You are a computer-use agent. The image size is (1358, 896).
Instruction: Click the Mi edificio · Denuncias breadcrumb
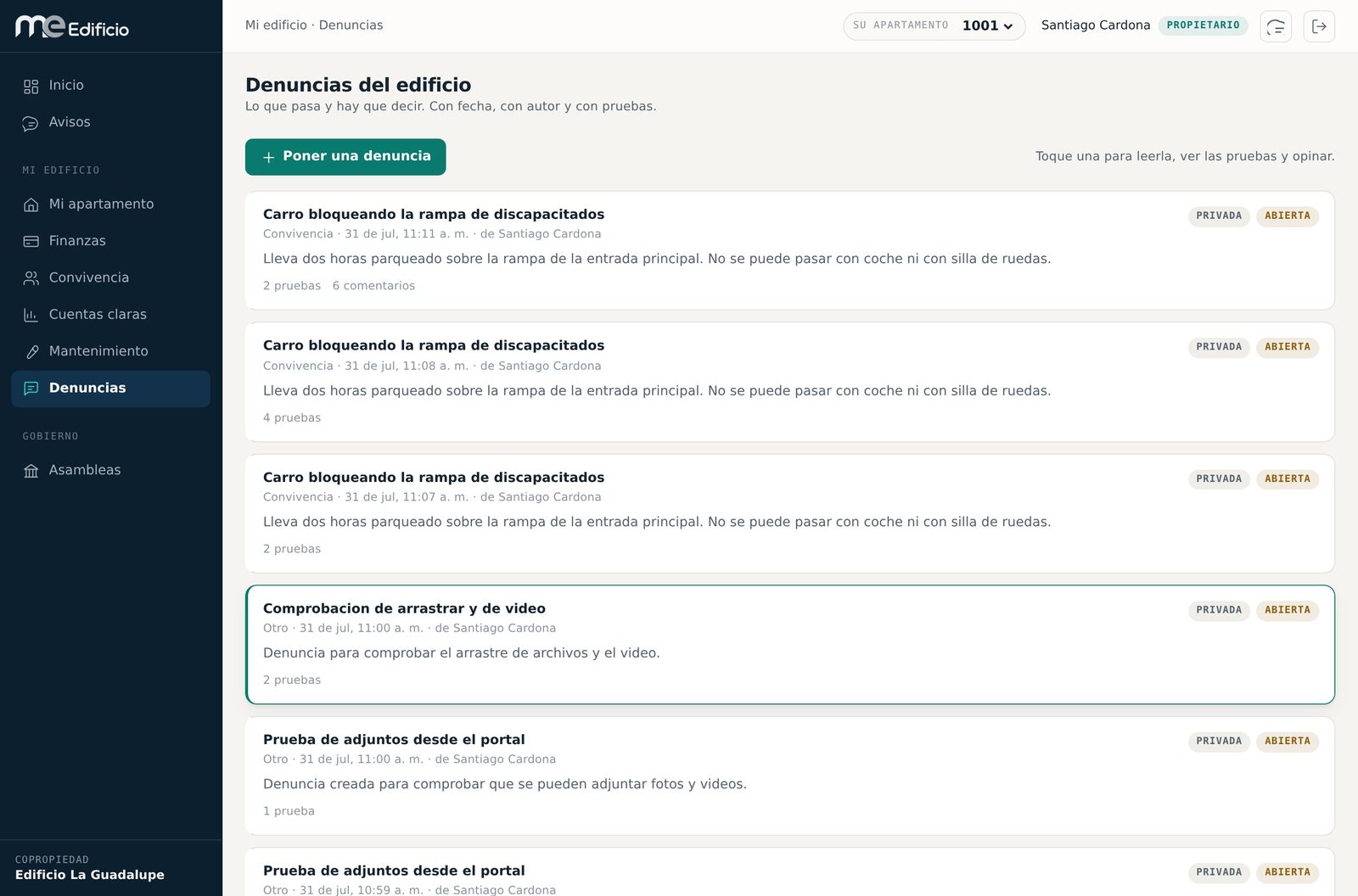(x=314, y=25)
